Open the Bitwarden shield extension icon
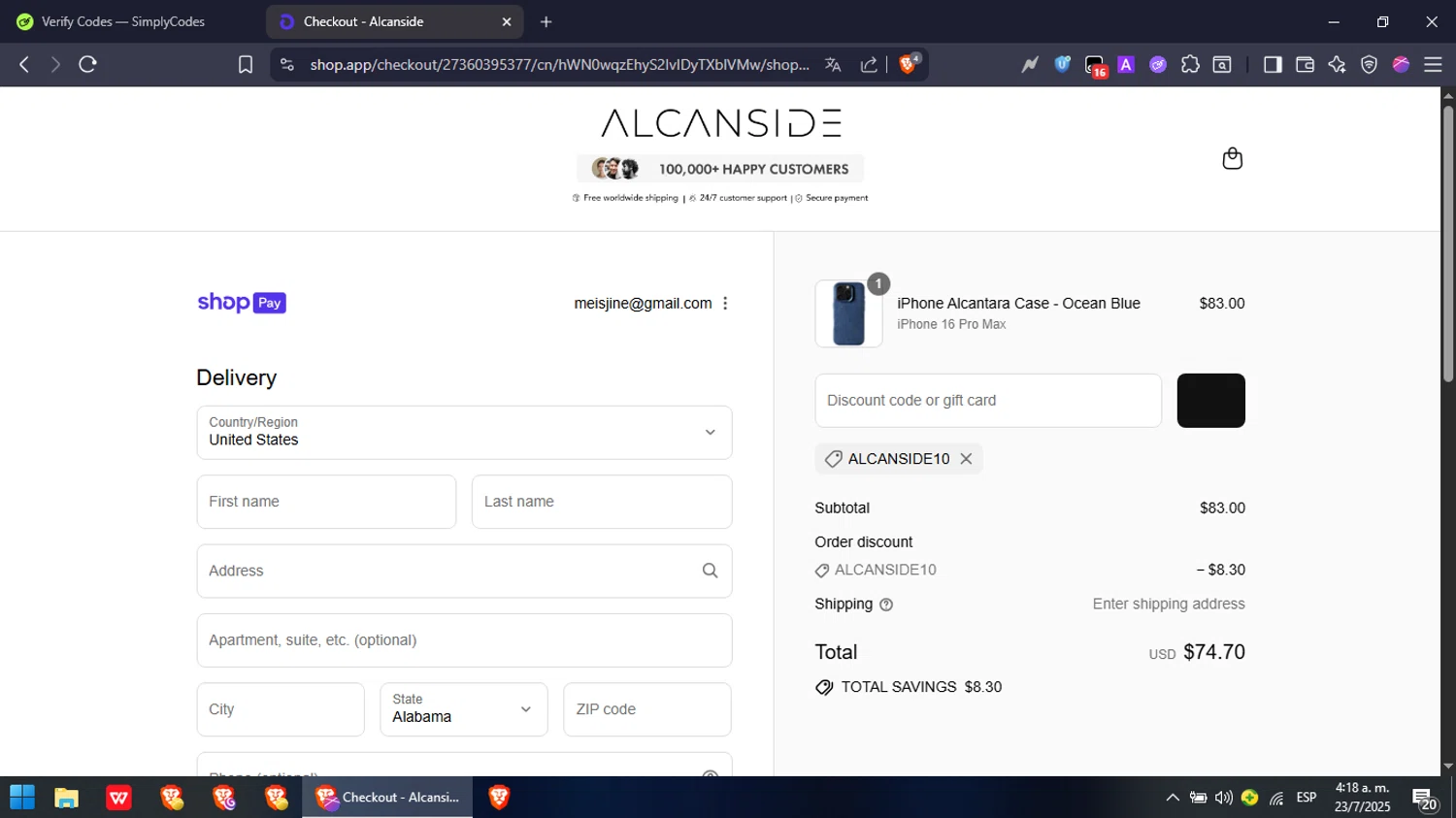The image size is (1456, 818). [1063, 64]
